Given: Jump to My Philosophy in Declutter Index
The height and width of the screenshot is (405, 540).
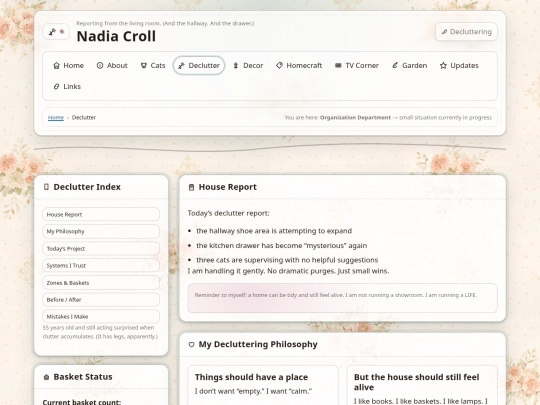Looking at the screenshot, I should (101, 231).
